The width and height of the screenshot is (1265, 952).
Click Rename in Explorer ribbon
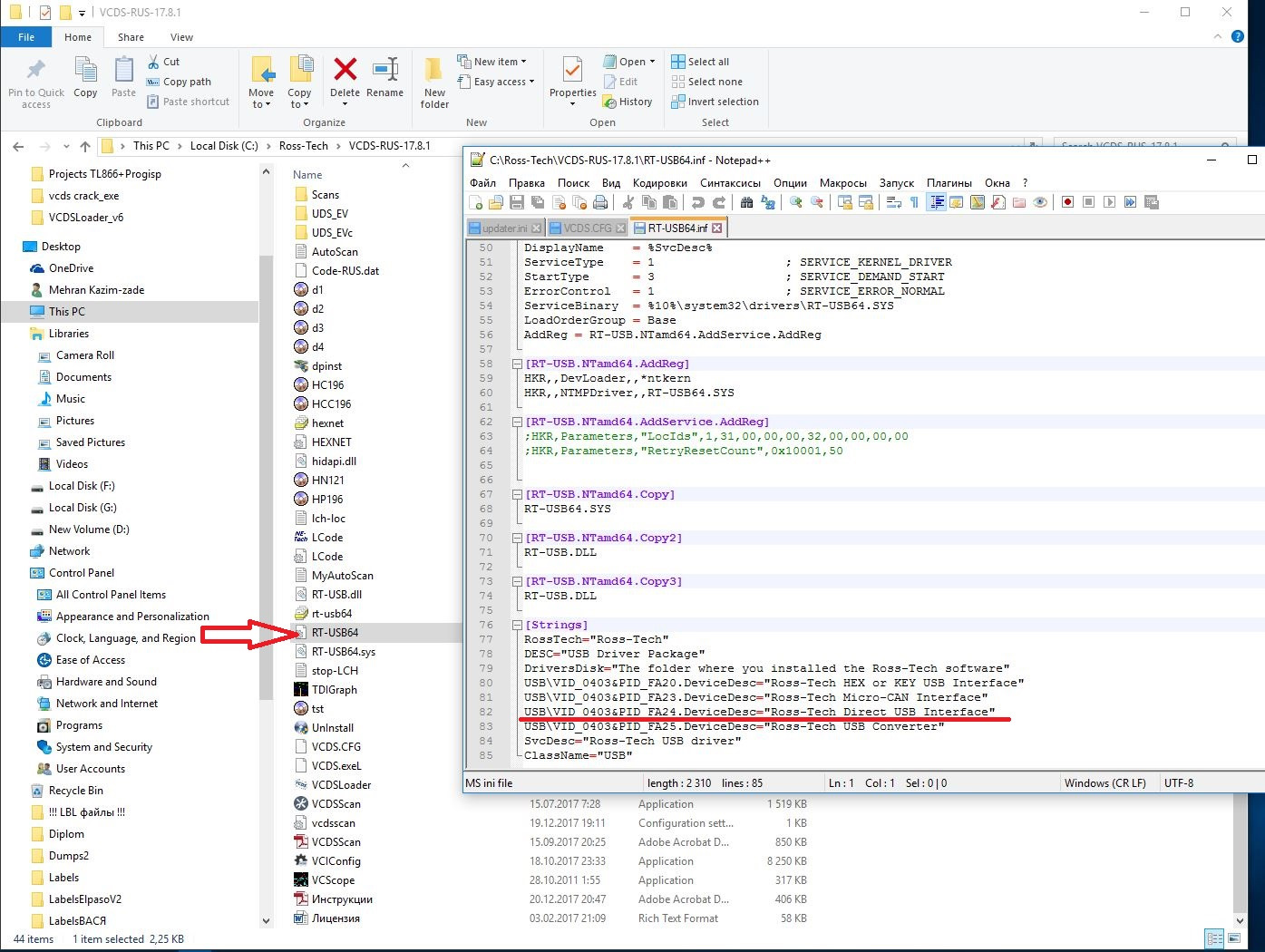[385, 76]
